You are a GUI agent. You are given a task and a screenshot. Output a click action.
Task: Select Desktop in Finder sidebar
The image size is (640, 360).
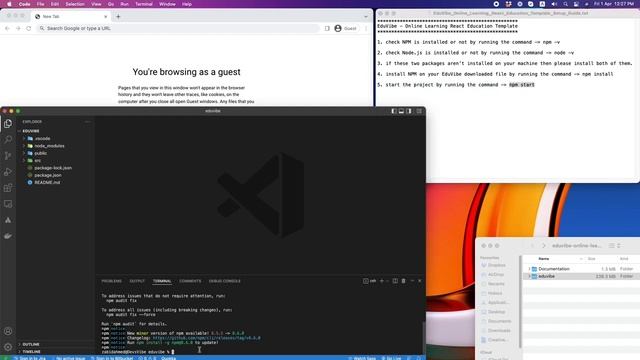(496, 312)
